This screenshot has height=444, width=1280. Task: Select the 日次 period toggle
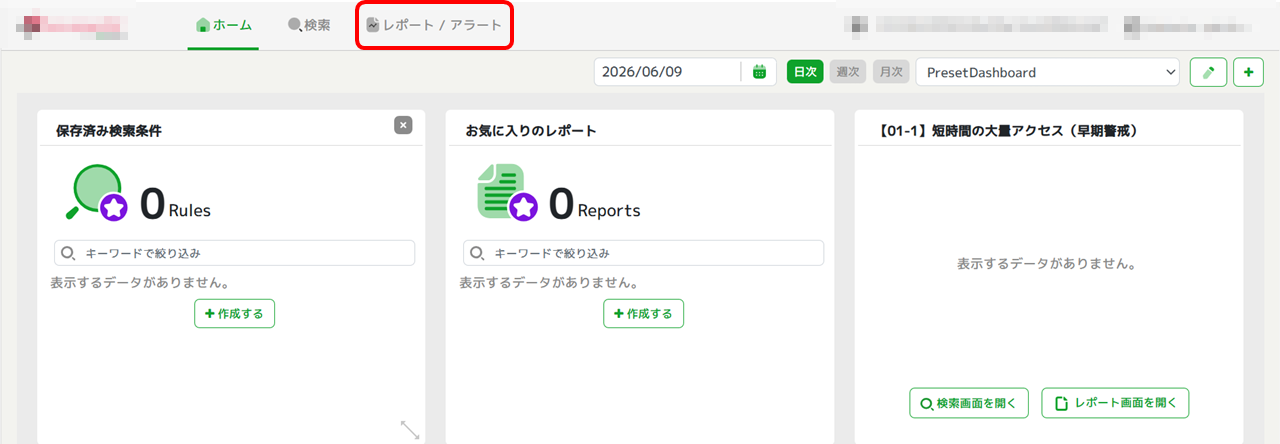[805, 72]
